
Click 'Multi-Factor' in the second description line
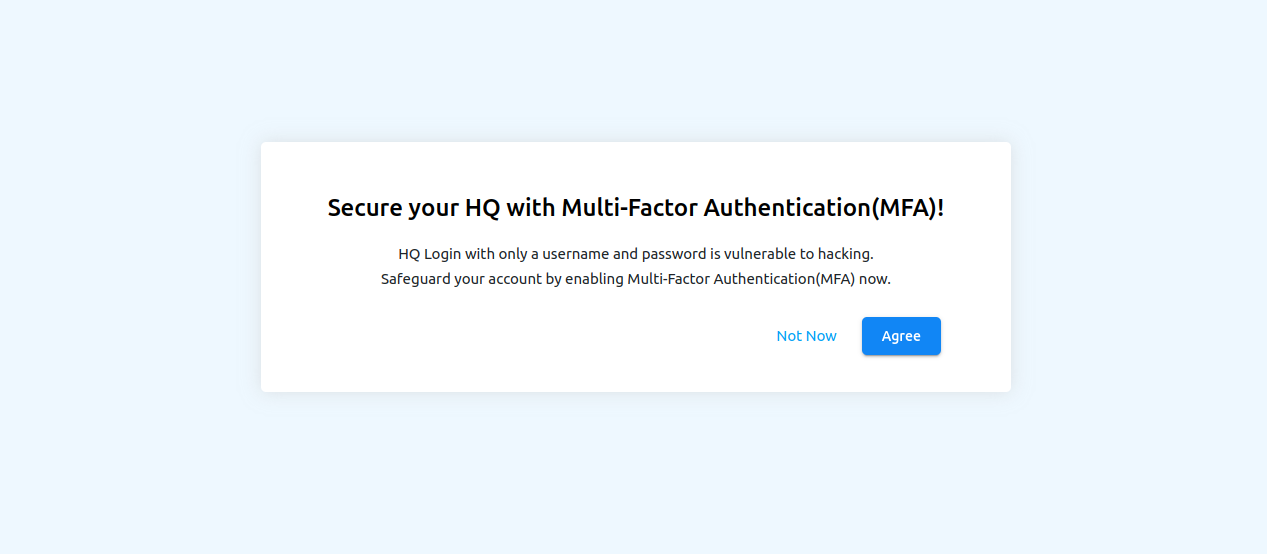click(669, 279)
